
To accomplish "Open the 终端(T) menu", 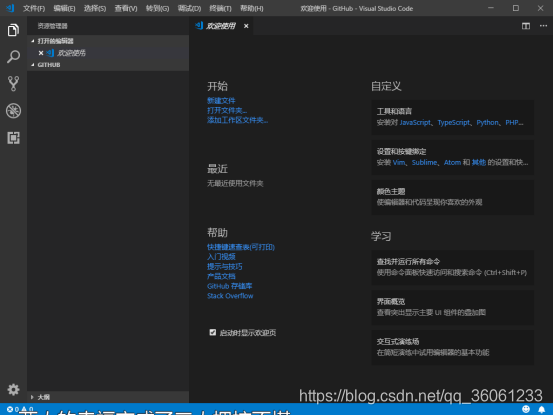I will tap(220, 8).
